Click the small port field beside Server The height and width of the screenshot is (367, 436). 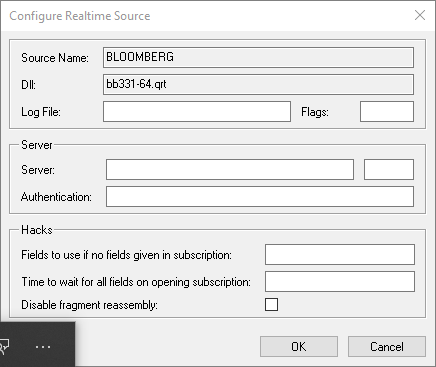(389, 169)
